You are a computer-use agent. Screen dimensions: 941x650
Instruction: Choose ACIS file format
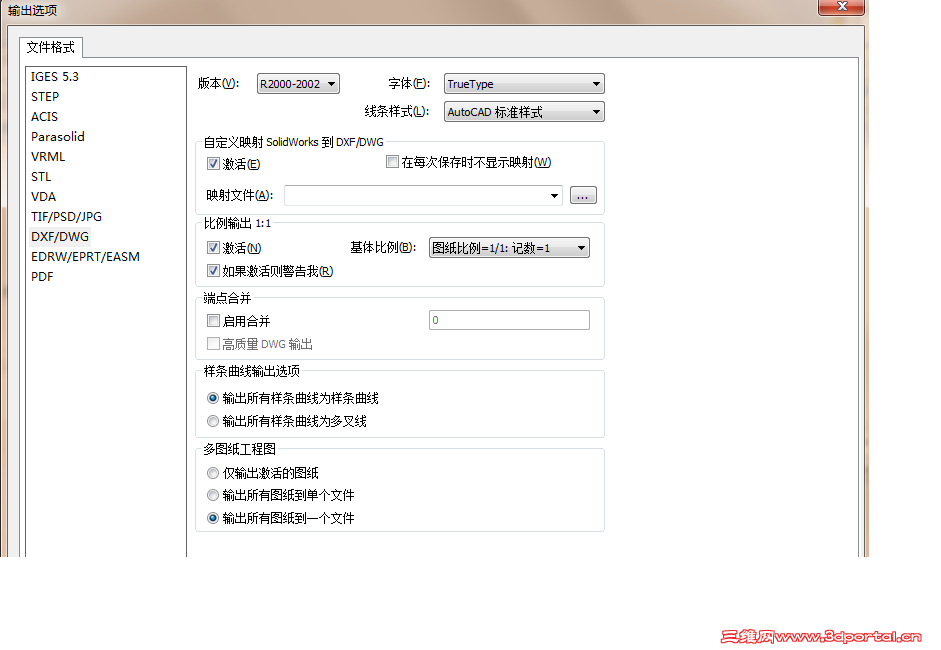coord(44,116)
